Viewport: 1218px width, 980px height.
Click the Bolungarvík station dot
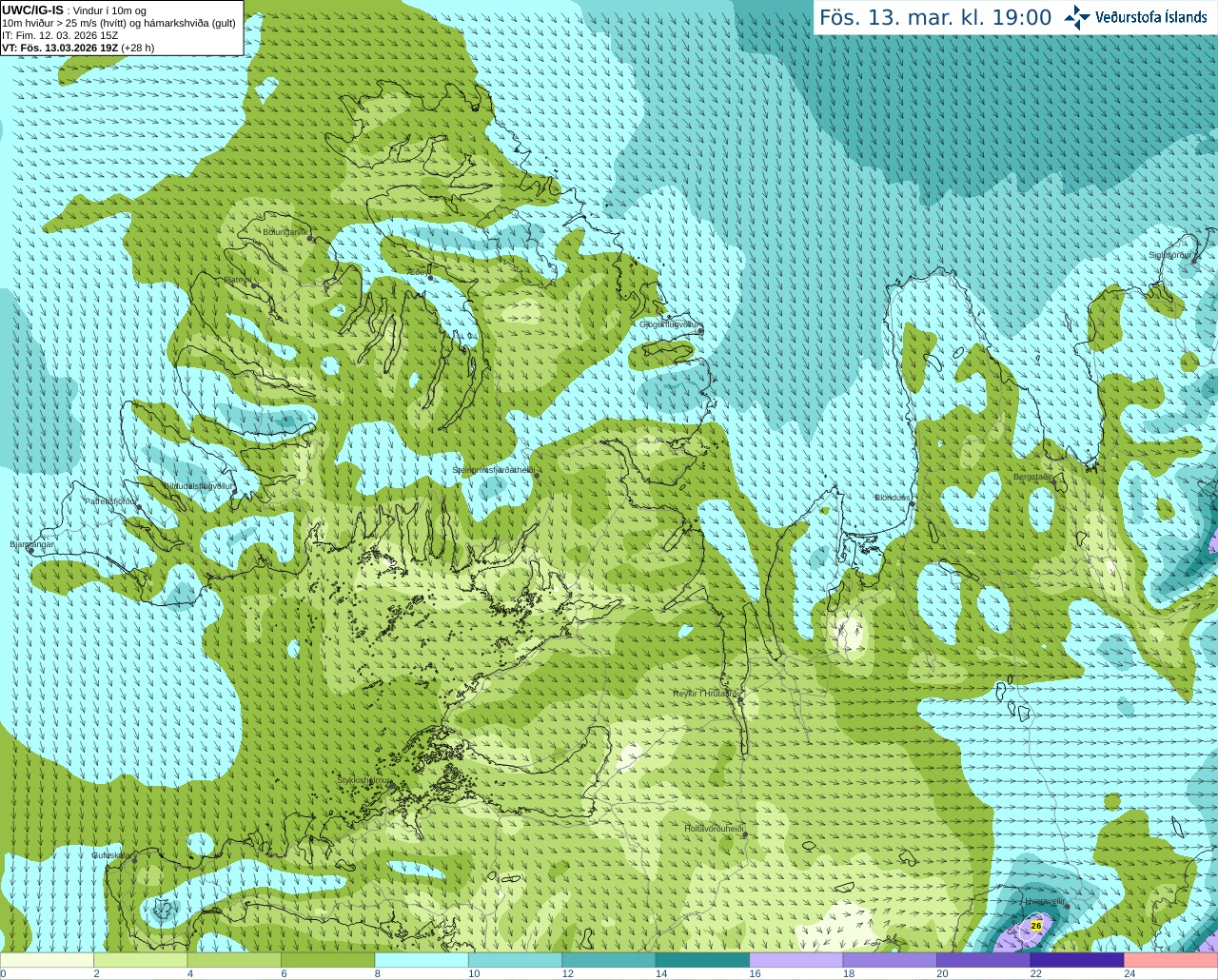[310, 238]
